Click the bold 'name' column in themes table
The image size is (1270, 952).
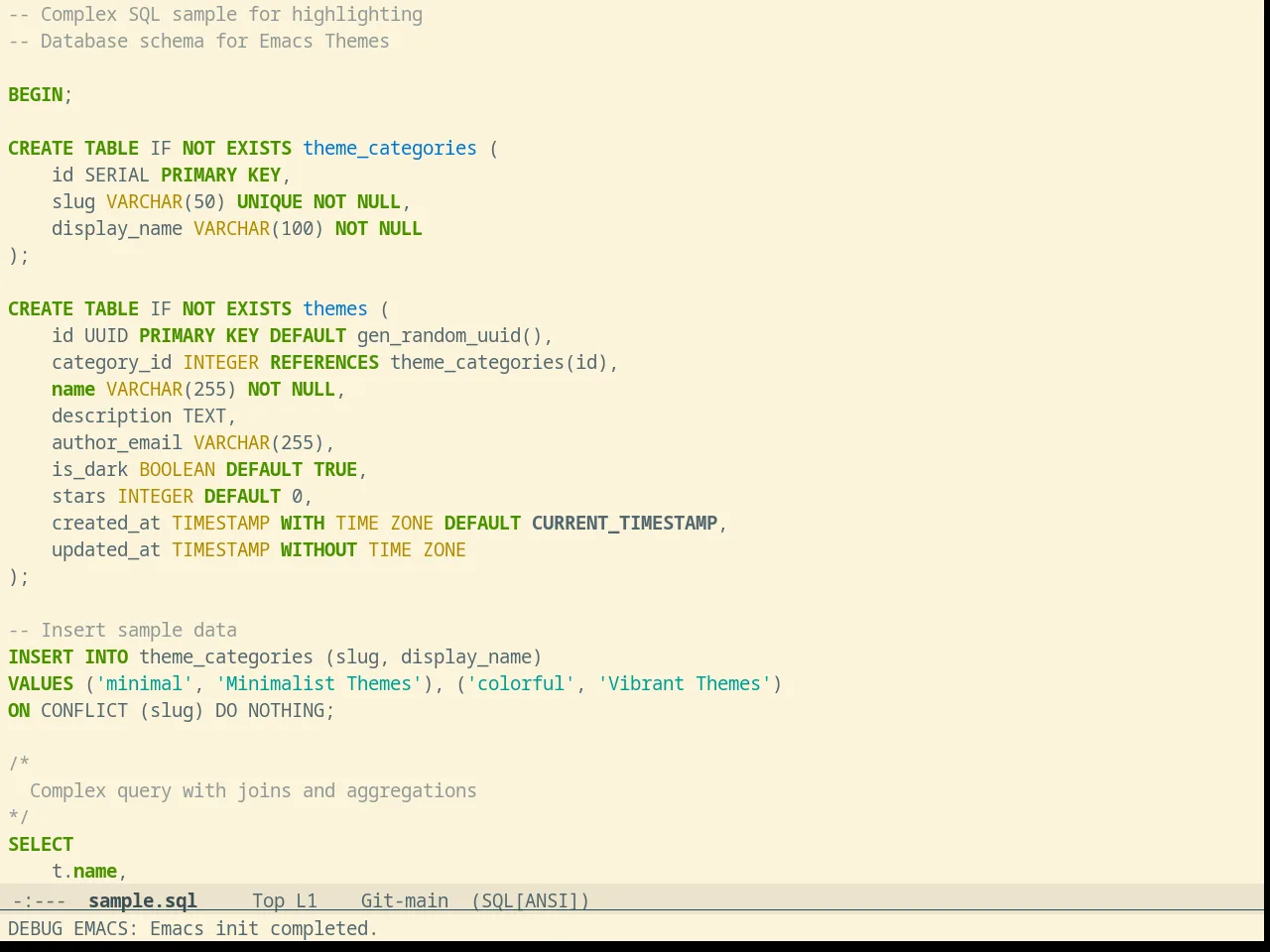coord(73,389)
